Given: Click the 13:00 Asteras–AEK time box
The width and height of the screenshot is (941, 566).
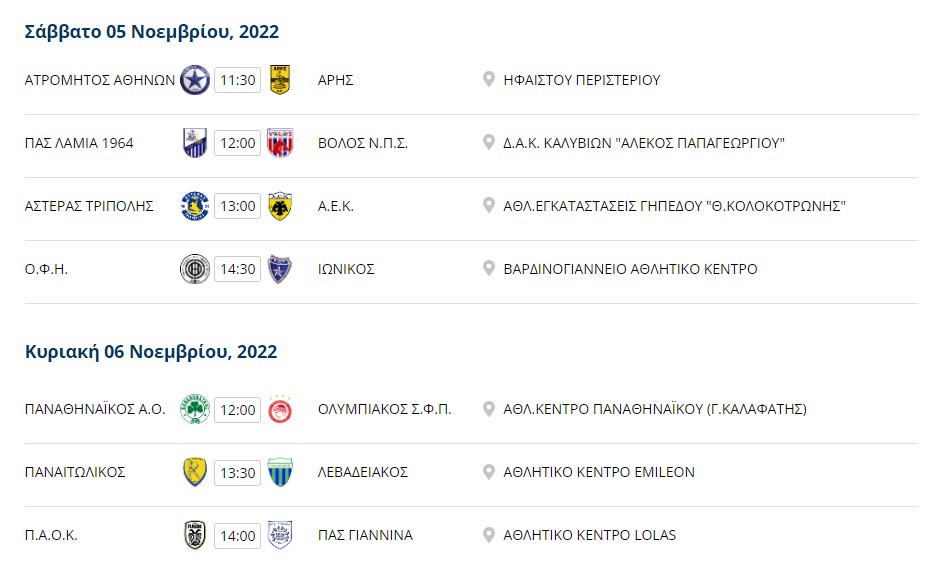Looking at the screenshot, I should coord(238,206).
